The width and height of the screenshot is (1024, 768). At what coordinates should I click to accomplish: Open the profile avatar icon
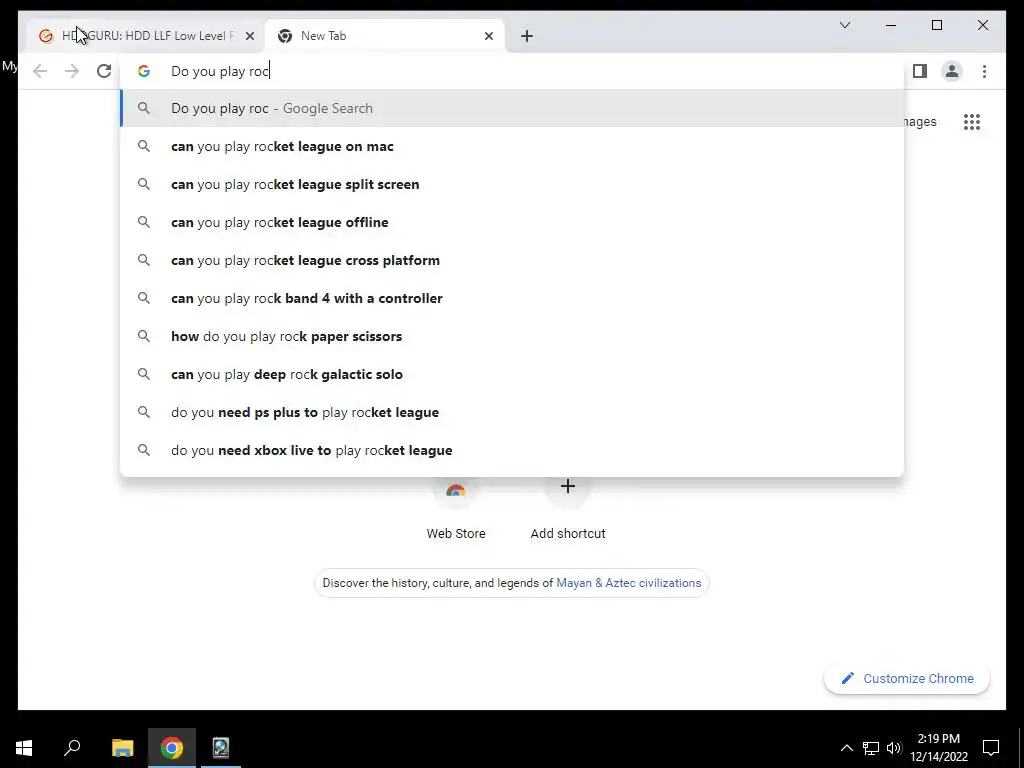952,71
